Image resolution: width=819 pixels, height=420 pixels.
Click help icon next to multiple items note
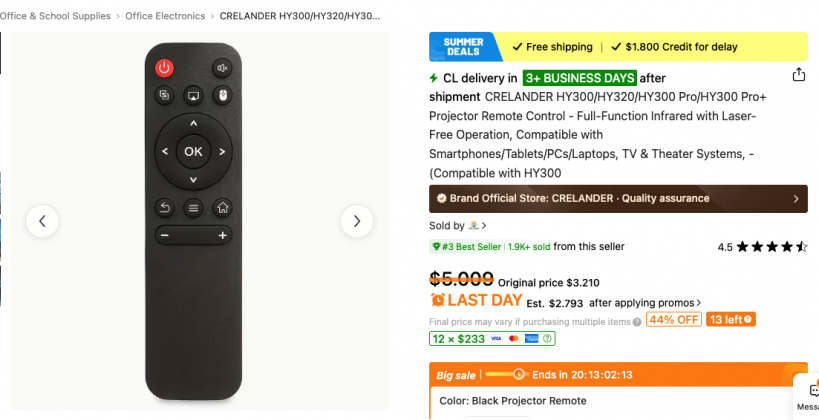coord(637,321)
